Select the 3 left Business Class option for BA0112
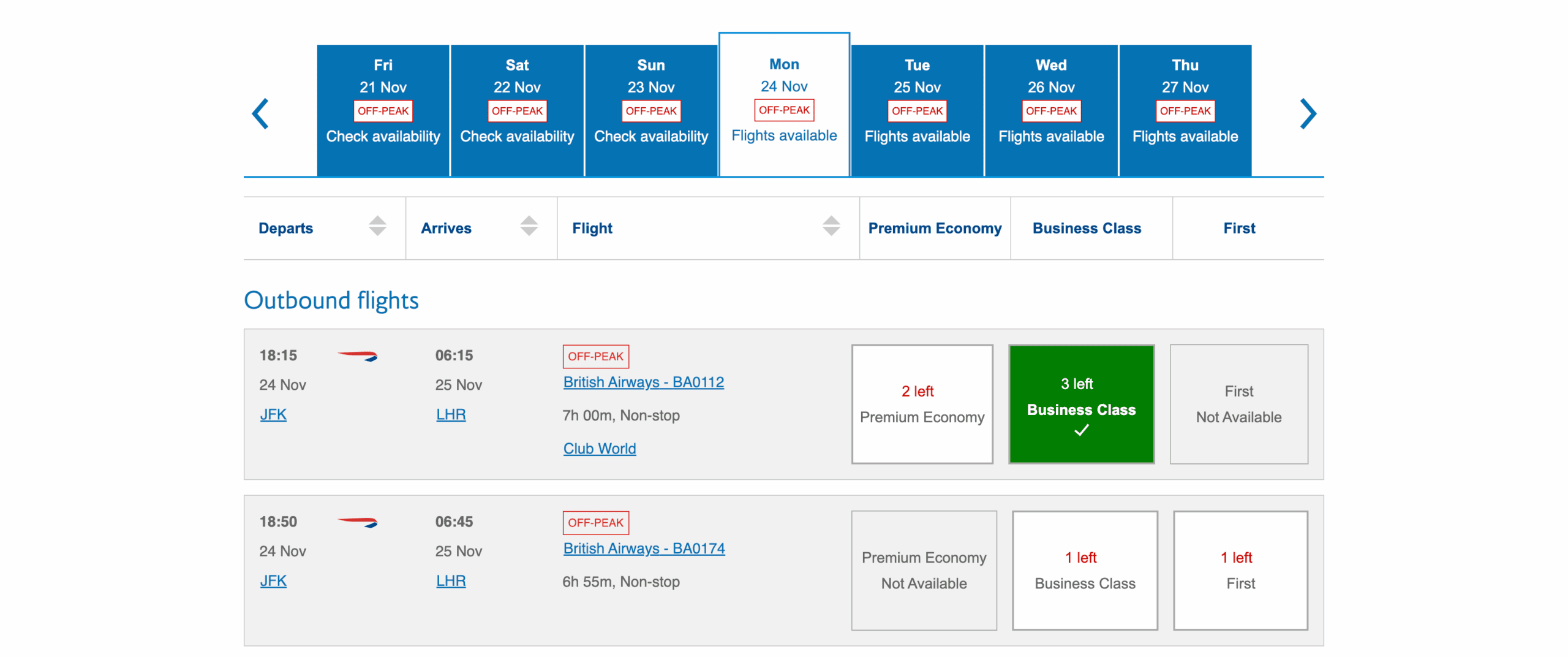 pos(1081,404)
